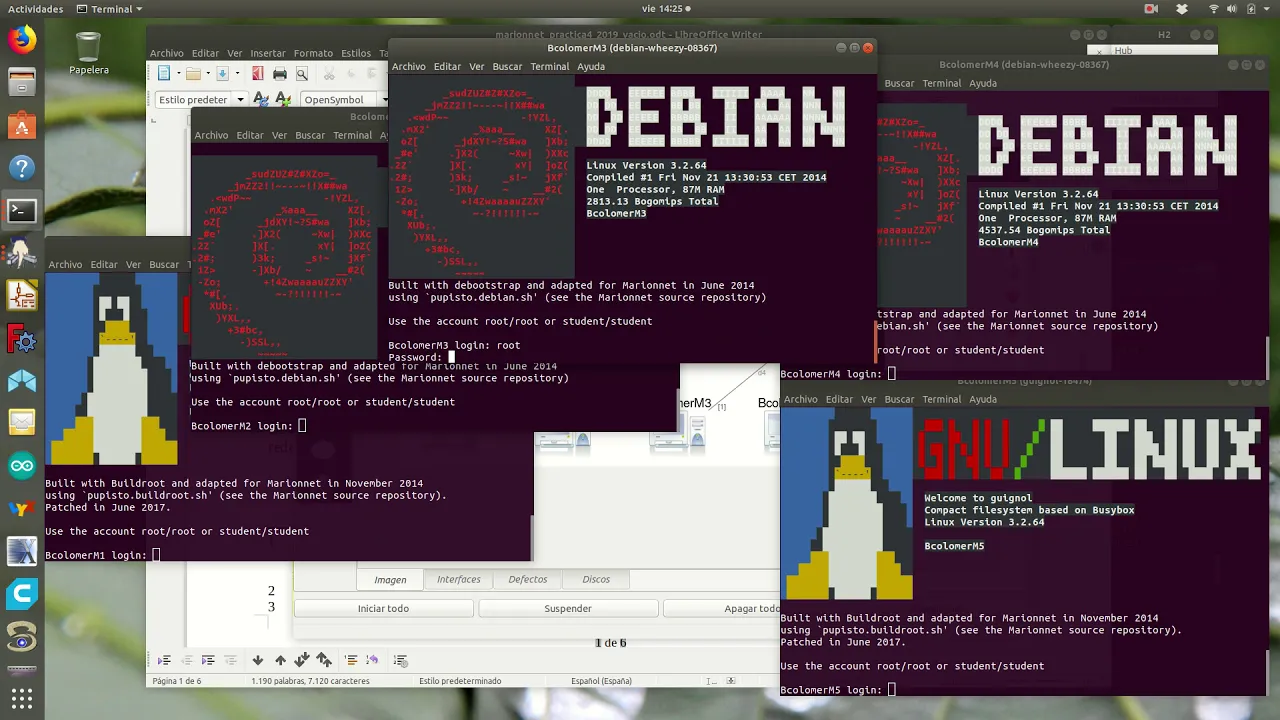Expand the Save dropdown arrow in Writer
This screenshot has width=1280, height=720.
point(237,73)
